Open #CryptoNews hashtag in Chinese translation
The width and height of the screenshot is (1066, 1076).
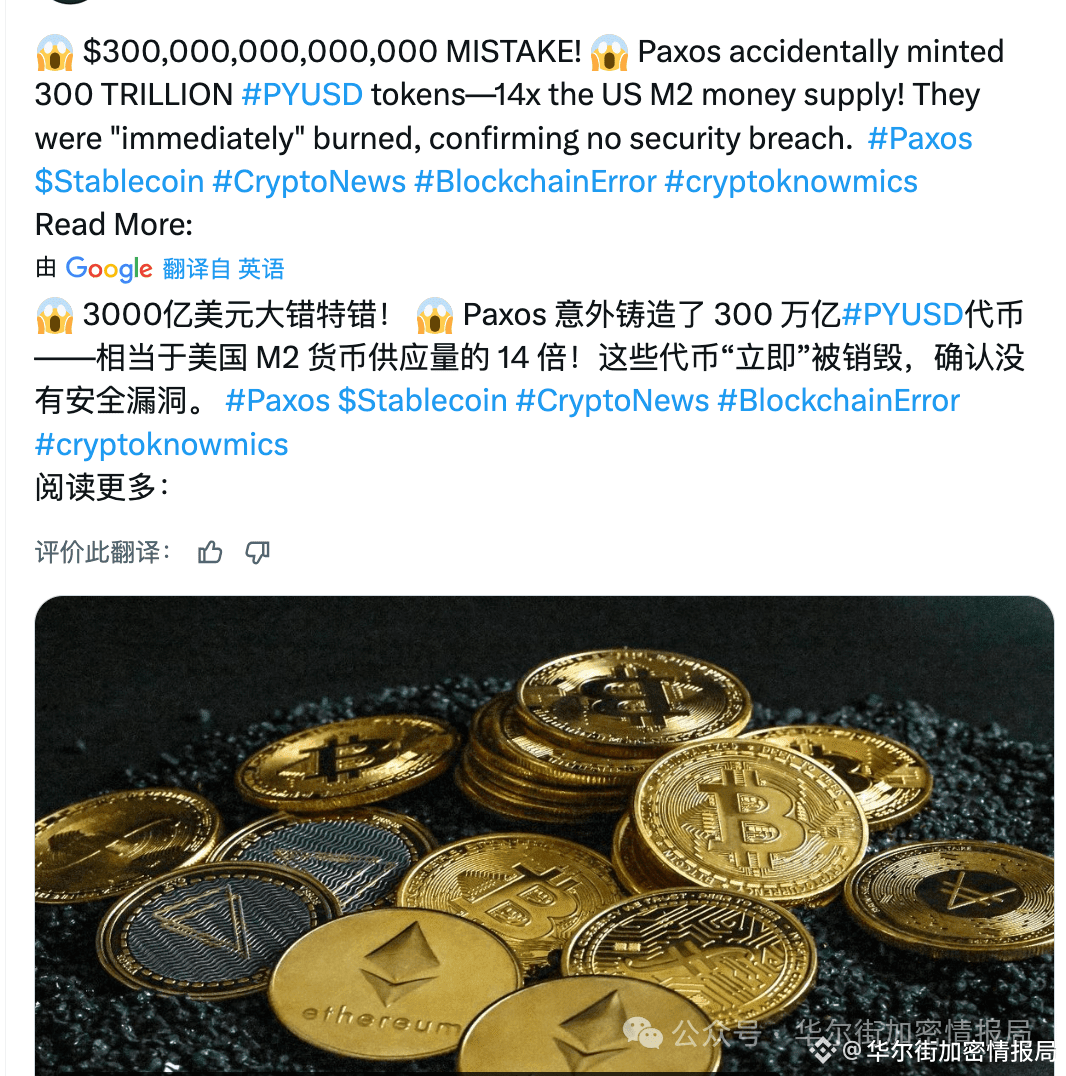[612, 401]
